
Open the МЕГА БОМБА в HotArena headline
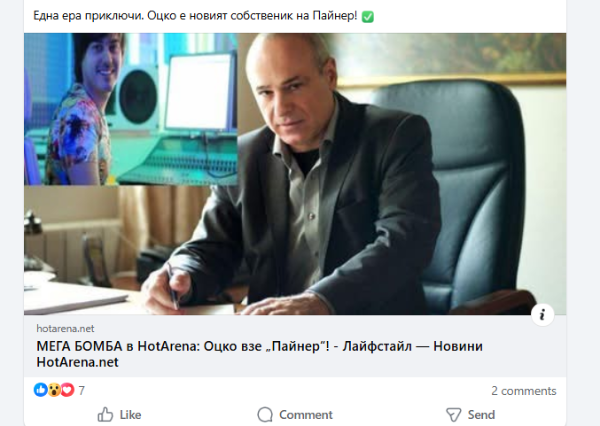[x=259, y=354]
